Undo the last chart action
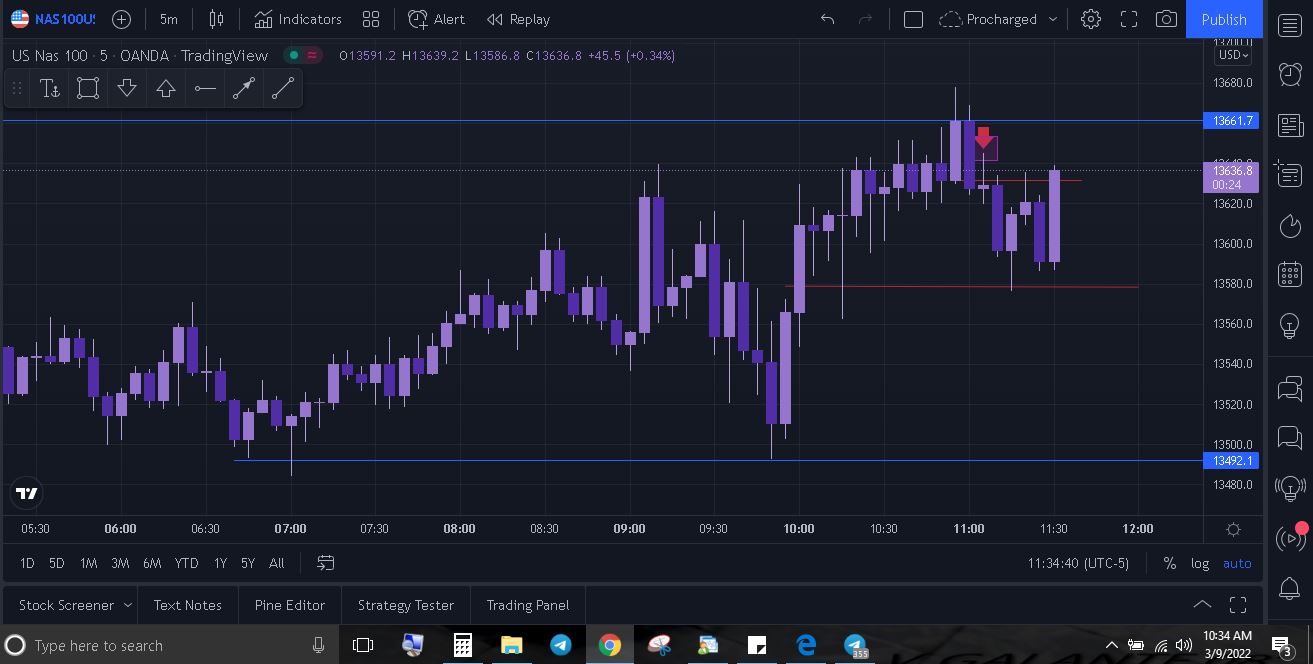 [827, 19]
